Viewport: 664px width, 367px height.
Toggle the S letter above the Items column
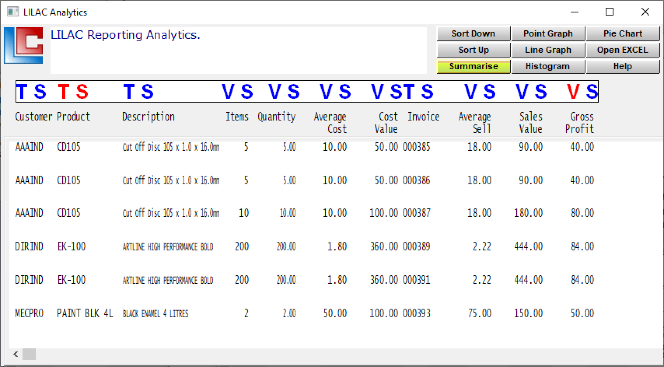tap(247, 92)
